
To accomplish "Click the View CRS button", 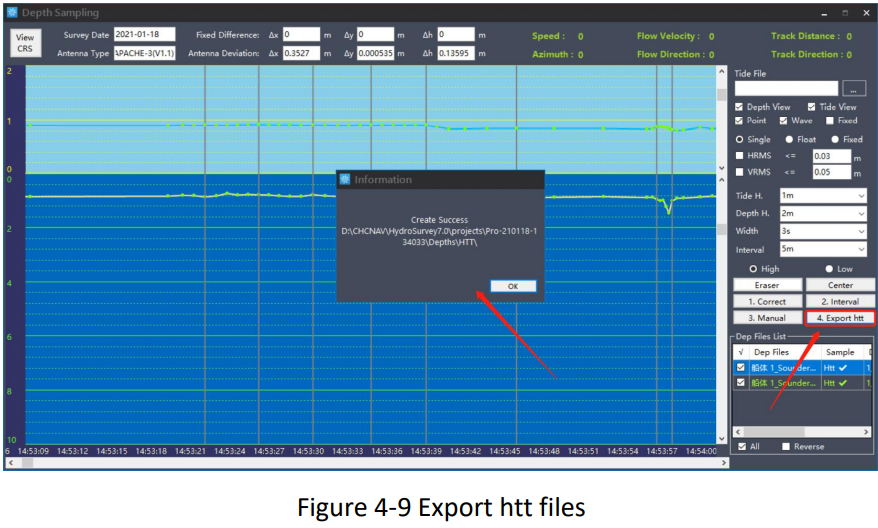I will click(x=24, y=44).
